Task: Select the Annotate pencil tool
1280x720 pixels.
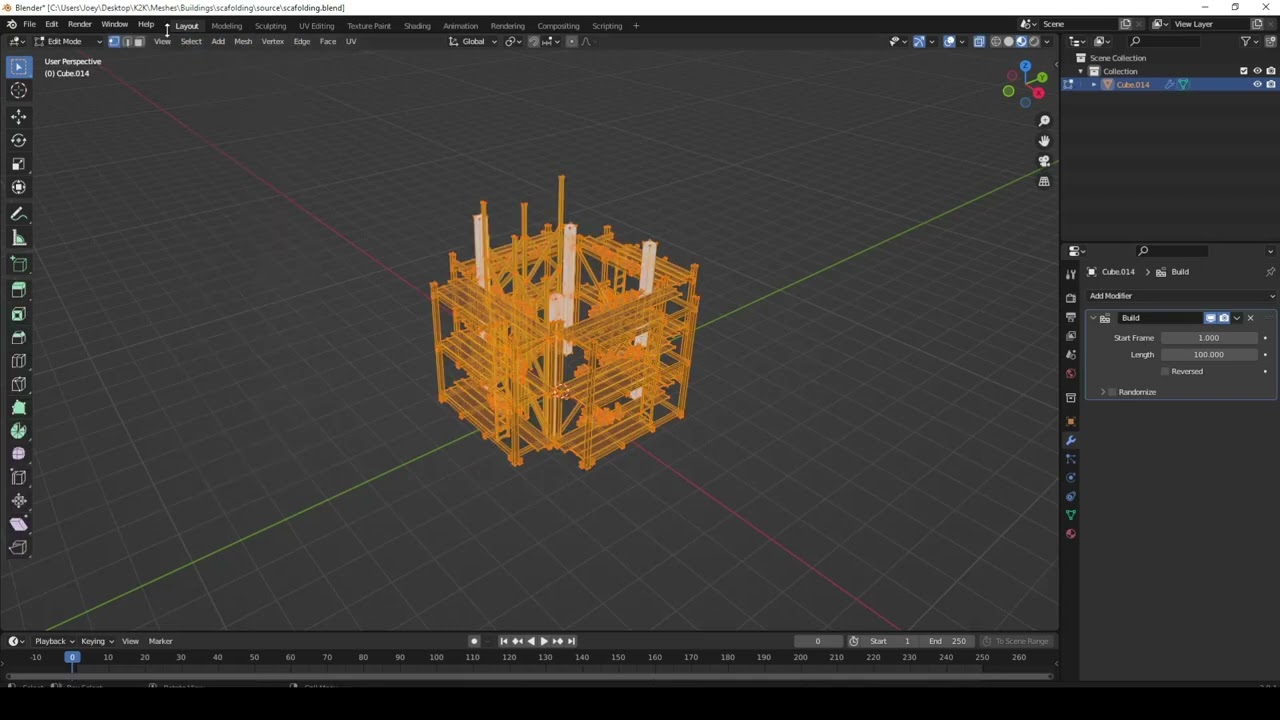Action: click(18, 214)
